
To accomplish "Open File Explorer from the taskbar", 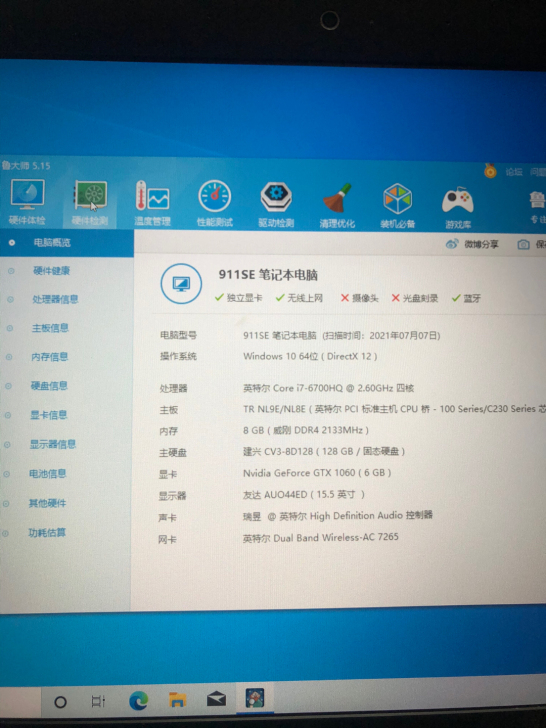I will point(177,699).
